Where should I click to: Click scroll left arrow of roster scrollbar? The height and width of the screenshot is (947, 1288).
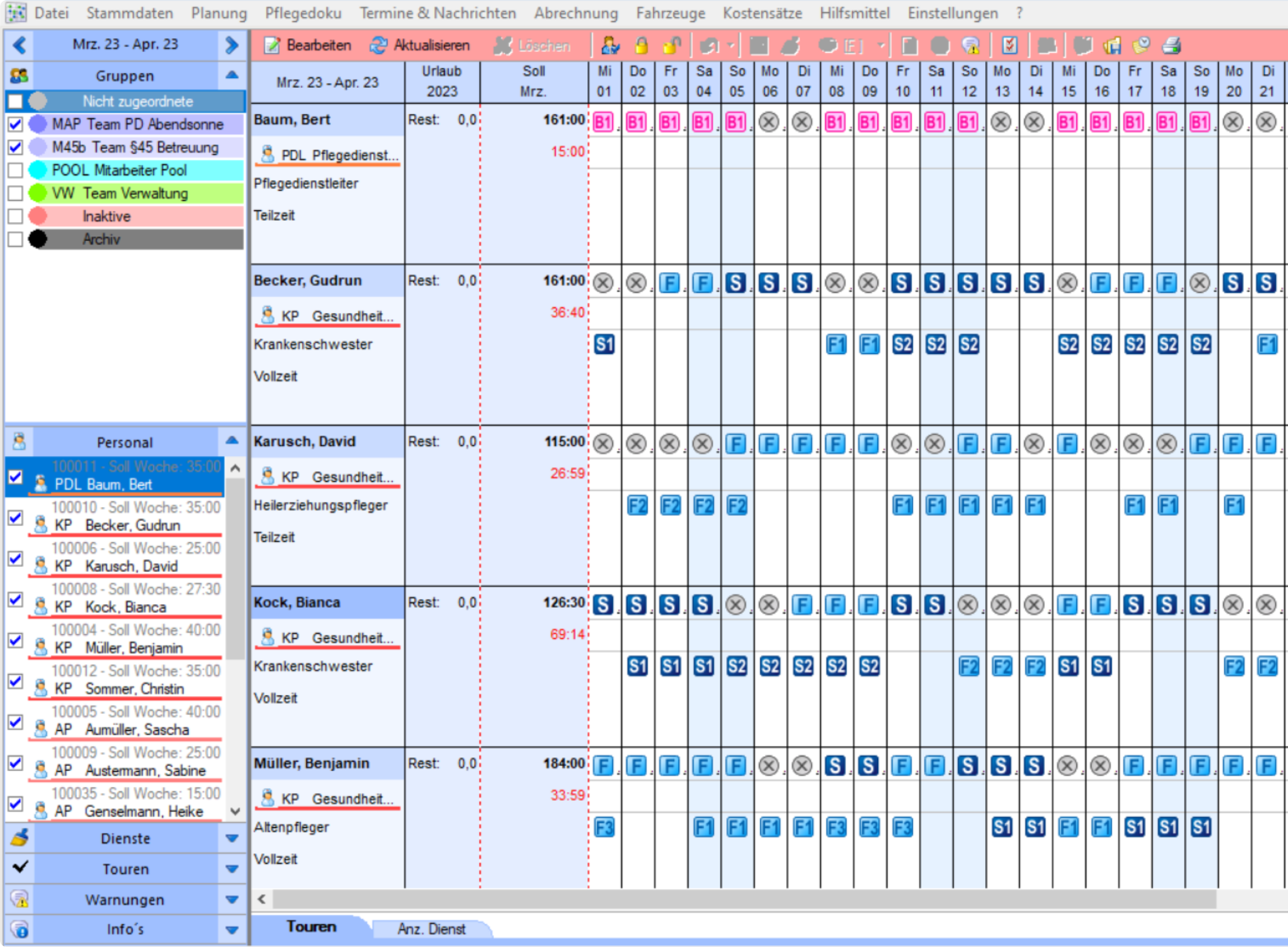pos(262,899)
